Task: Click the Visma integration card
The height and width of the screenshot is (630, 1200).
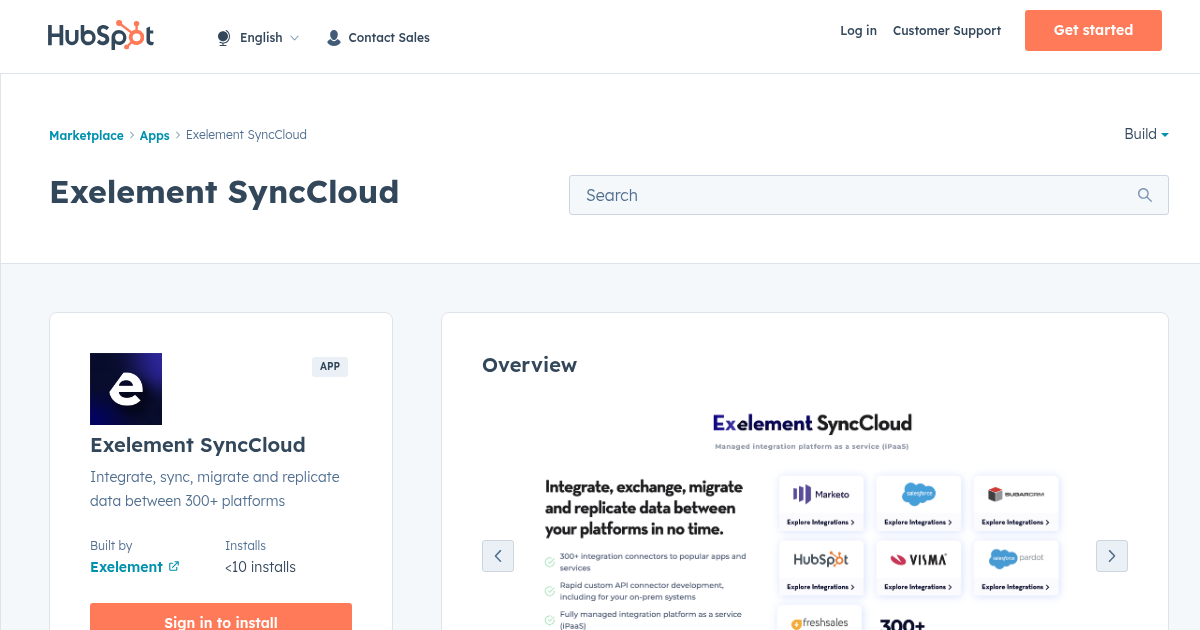Action: pos(918,568)
